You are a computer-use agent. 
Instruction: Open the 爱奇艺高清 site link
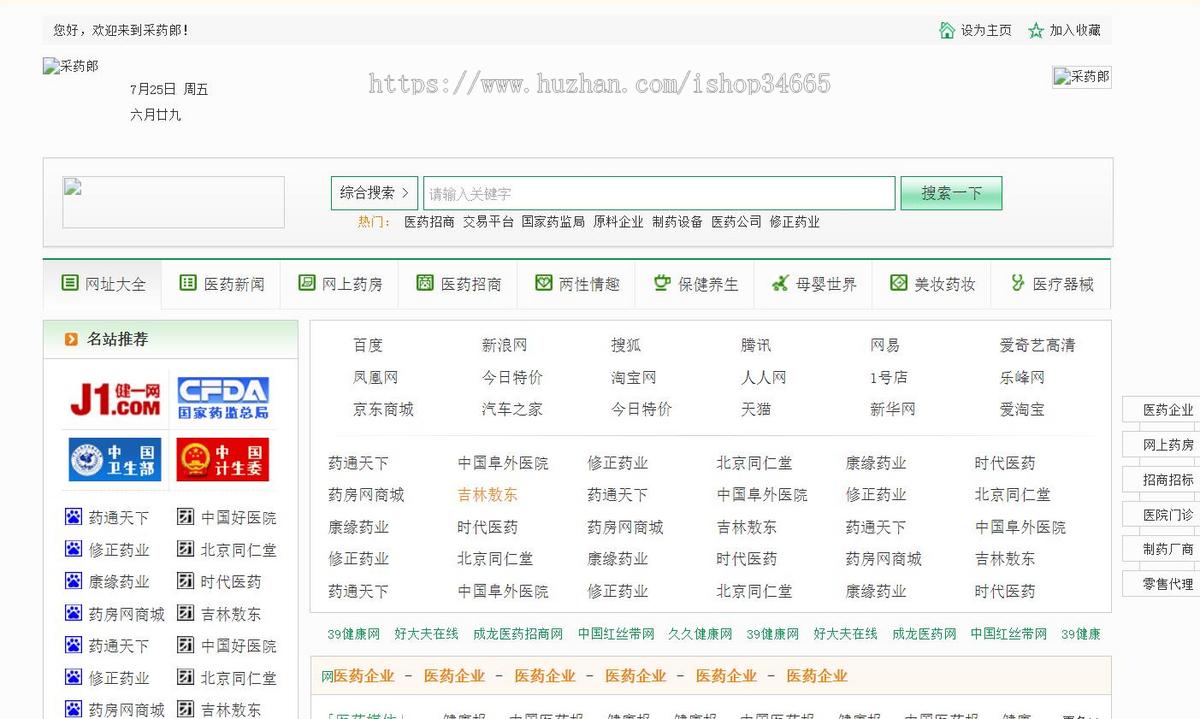pos(1037,345)
